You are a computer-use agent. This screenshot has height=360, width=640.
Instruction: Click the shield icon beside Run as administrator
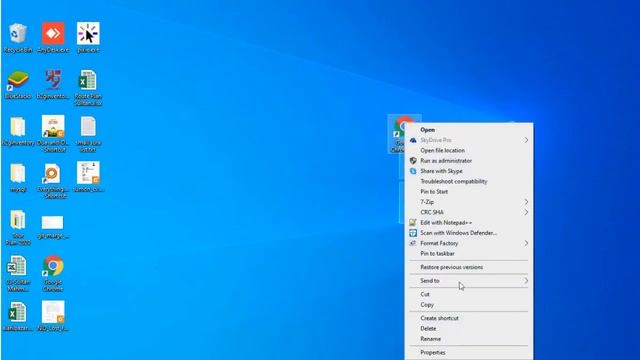click(413, 161)
